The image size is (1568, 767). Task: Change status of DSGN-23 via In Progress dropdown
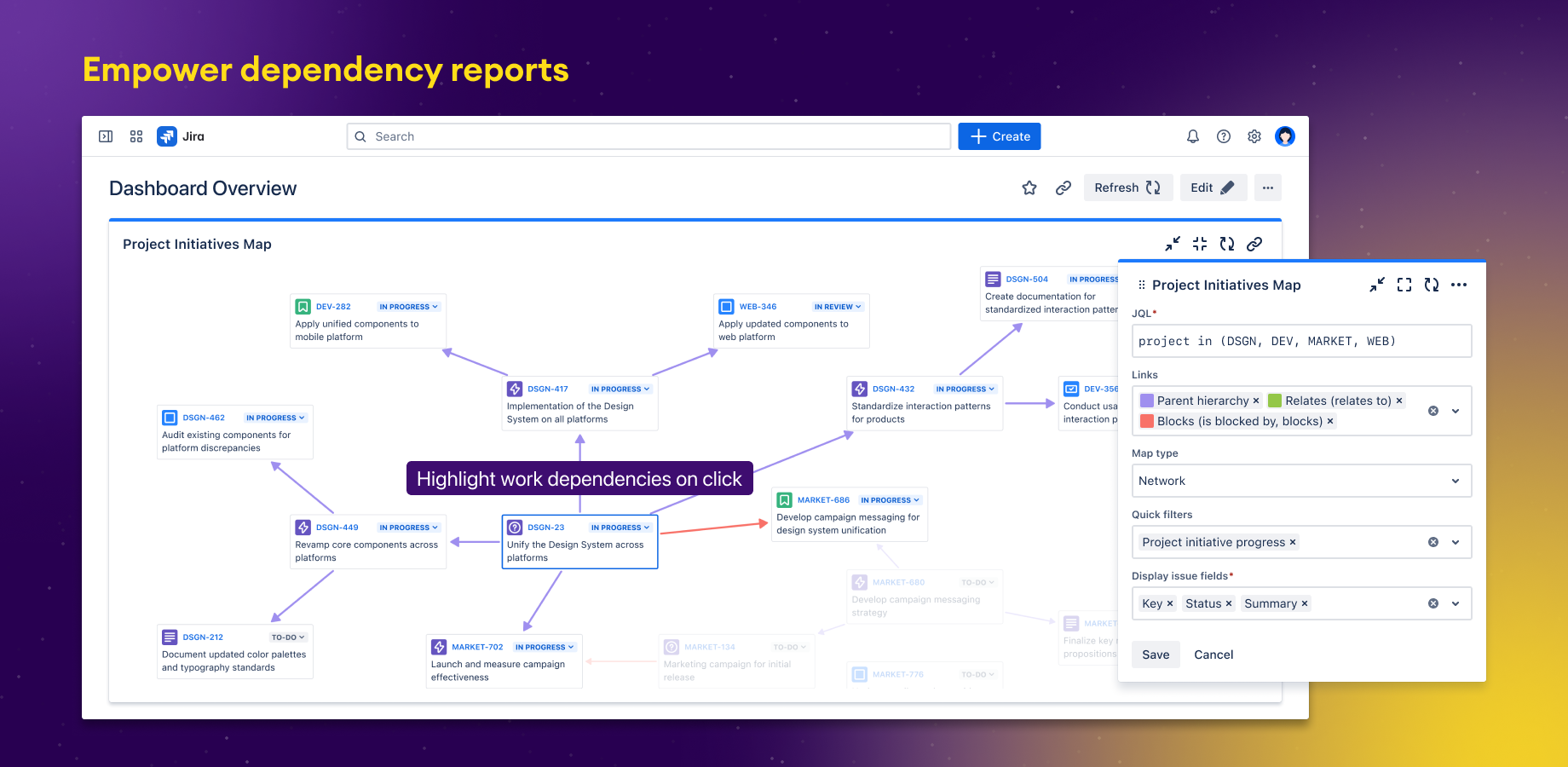620,527
